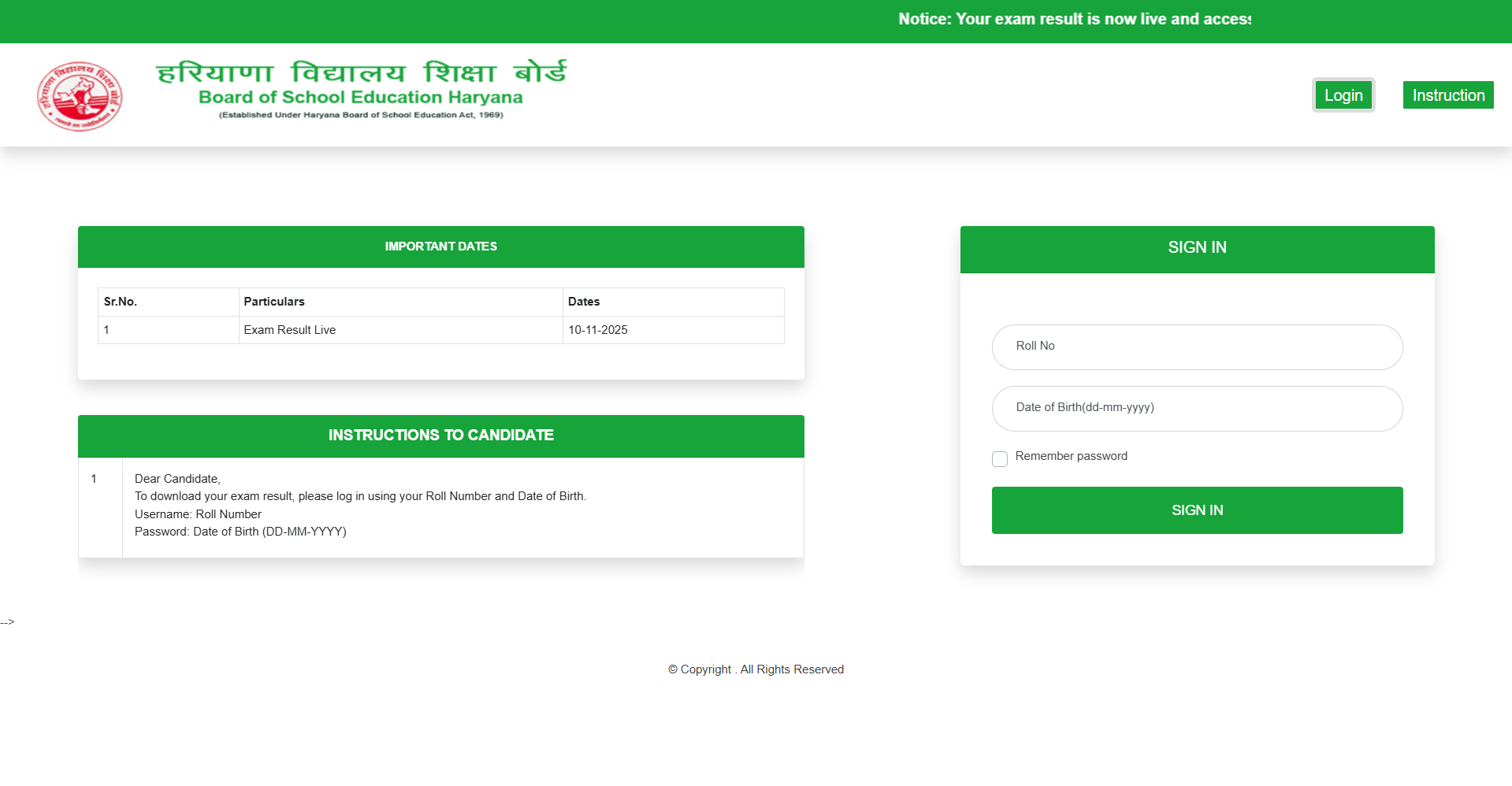Click the Remember password label text

click(1071, 456)
